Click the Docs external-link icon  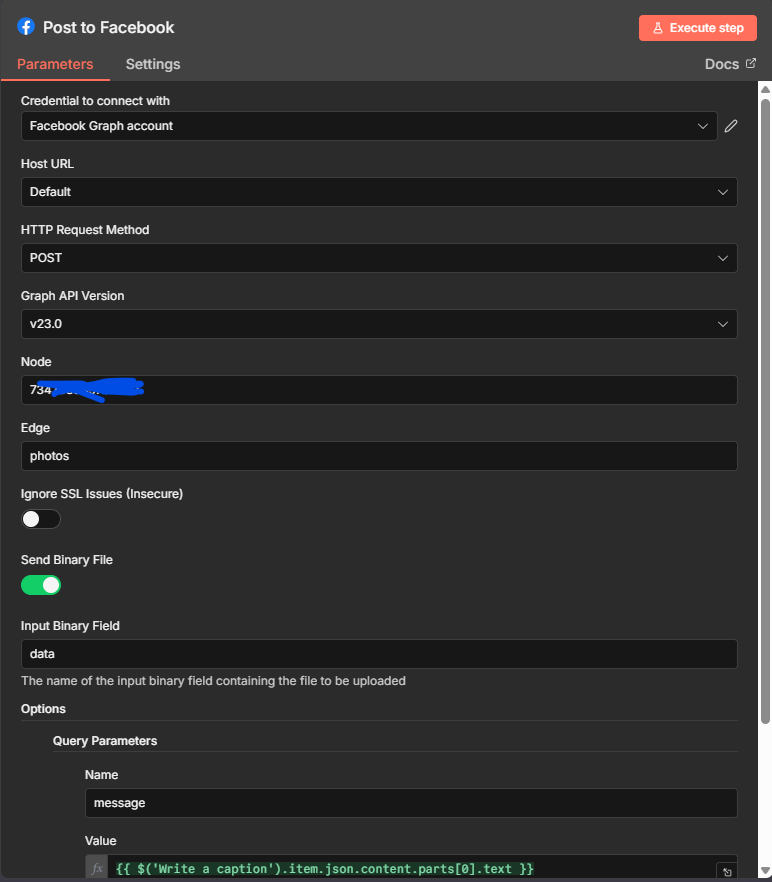[751, 64]
